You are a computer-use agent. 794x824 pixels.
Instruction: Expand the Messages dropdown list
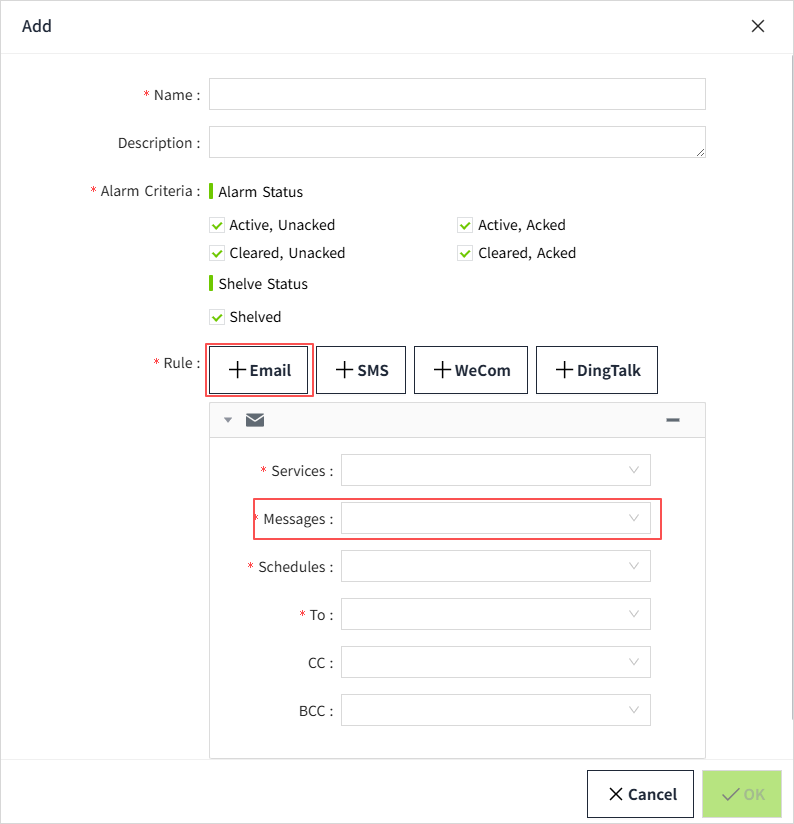point(495,518)
